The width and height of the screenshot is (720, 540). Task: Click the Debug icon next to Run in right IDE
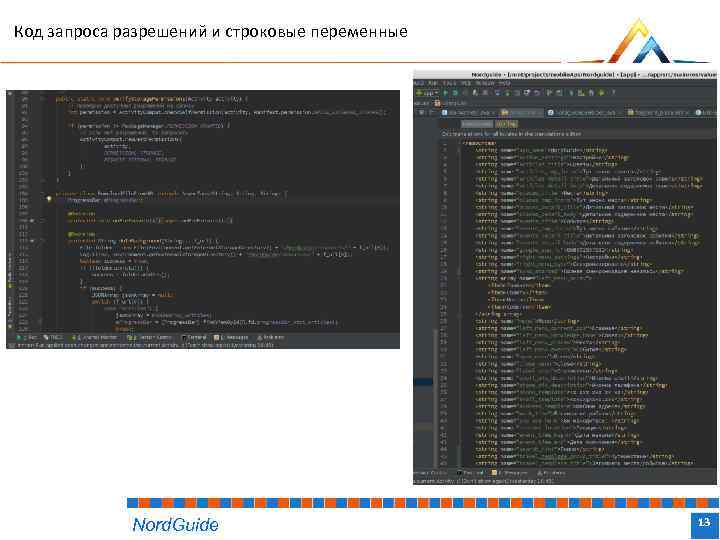click(x=455, y=93)
